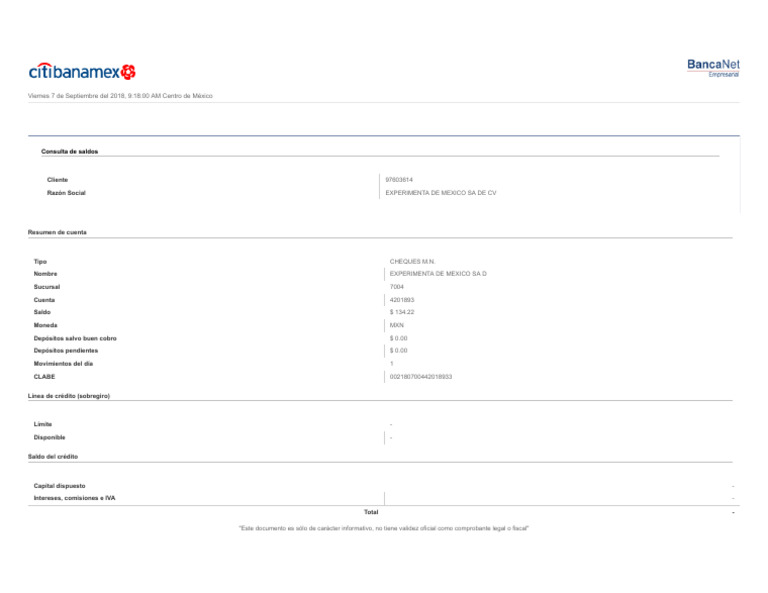The width and height of the screenshot is (768, 593).
Task: Select the client number 97603814
Action: click(x=399, y=180)
